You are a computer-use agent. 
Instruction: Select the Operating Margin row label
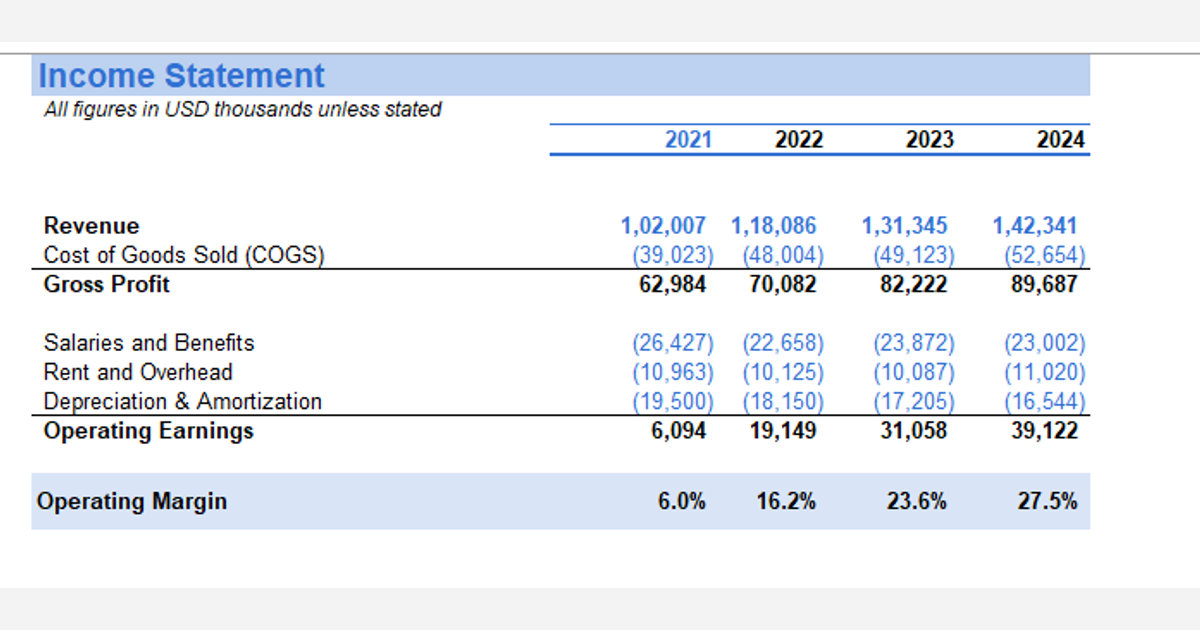[x=132, y=501]
